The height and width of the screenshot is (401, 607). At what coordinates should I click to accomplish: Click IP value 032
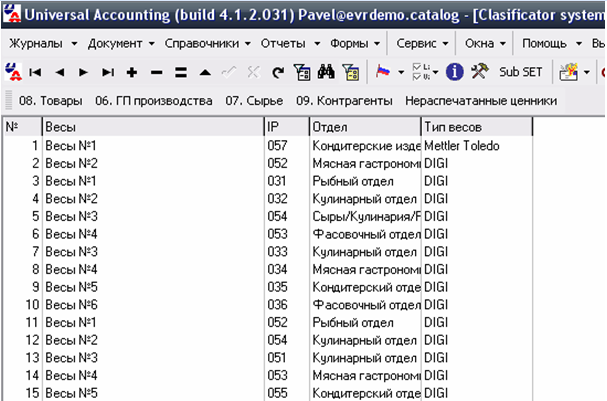click(278, 199)
